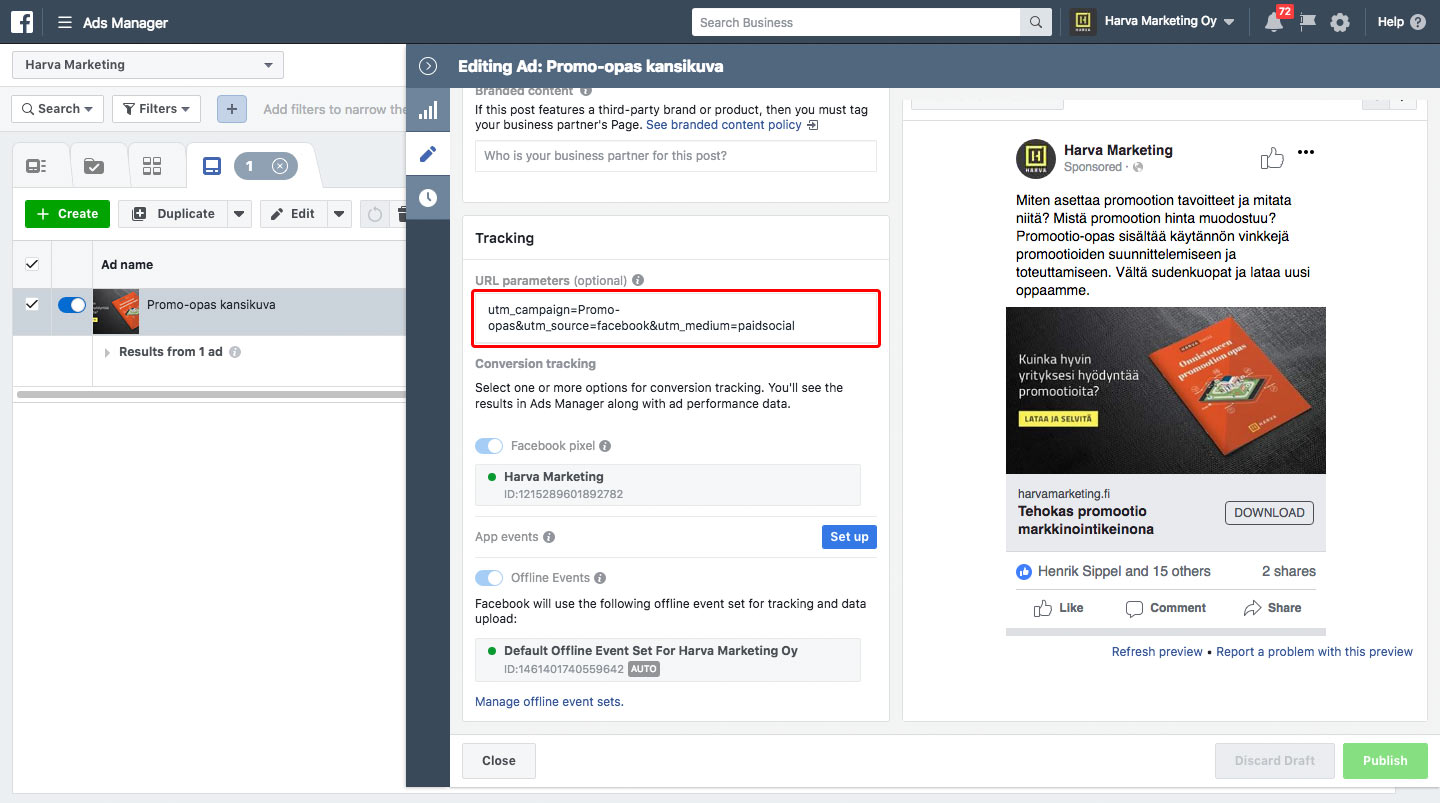Click the Comment button in preview
The height and width of the screenshot is (803, 1440).
(x=1166, y=608)
